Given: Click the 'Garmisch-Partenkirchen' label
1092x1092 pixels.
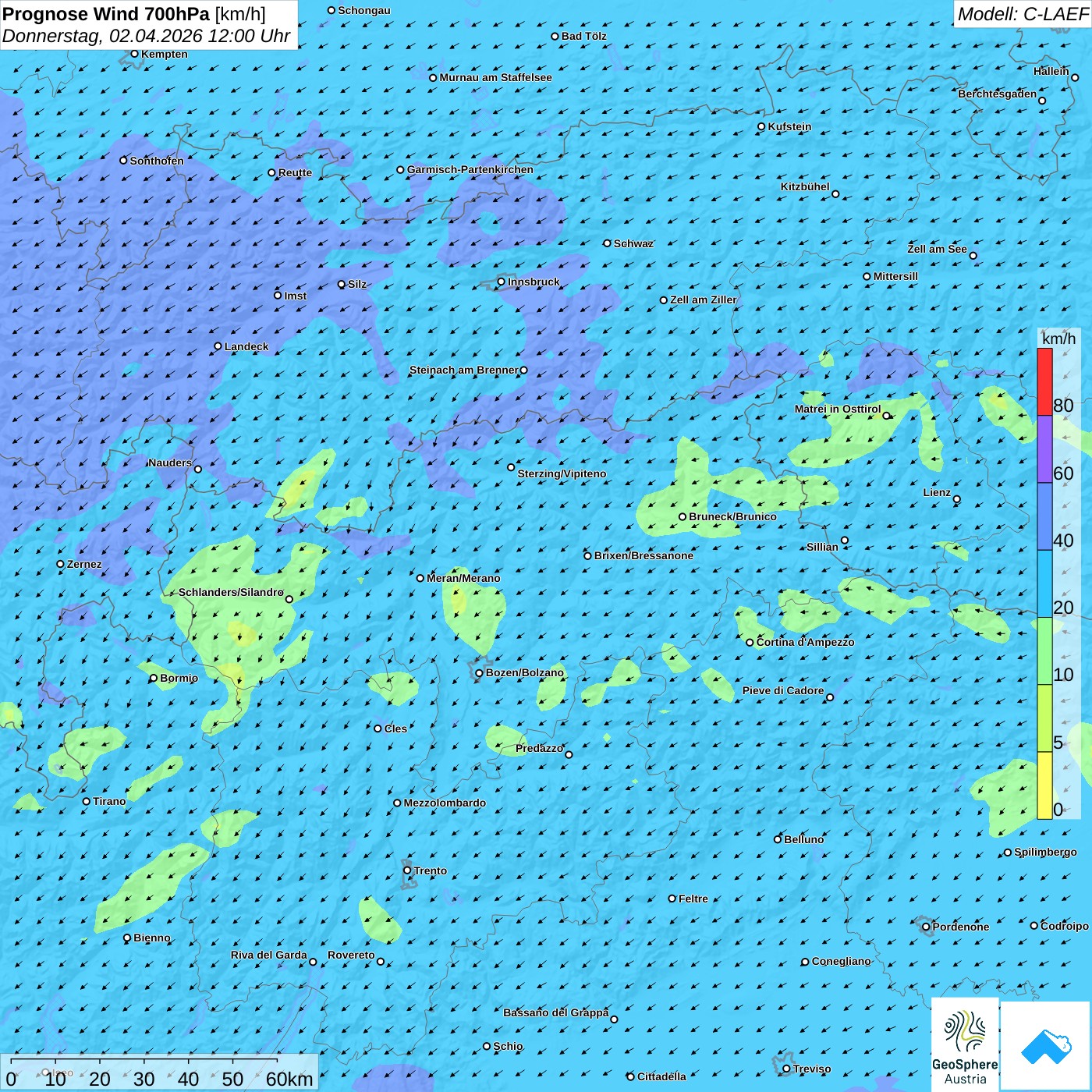Looking at the screenshot, I should [x=470, y=169].
